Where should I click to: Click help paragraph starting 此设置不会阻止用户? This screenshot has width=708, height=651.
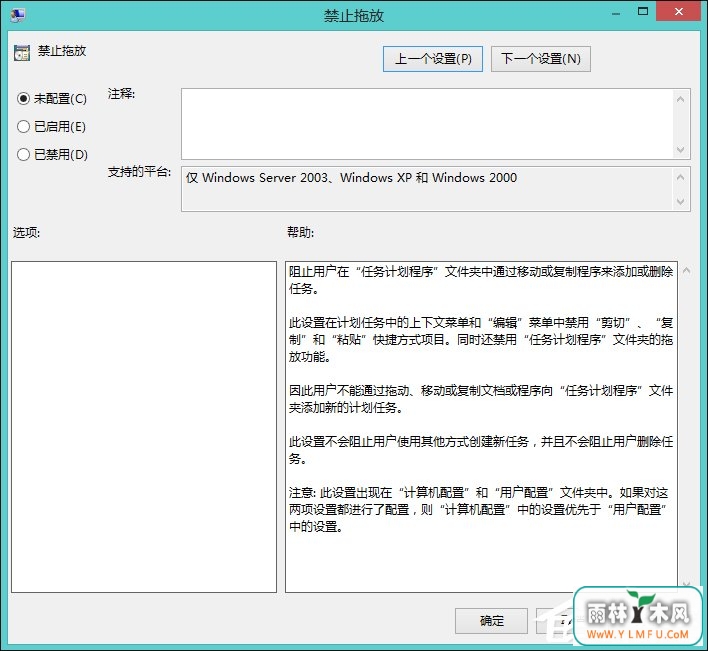(x=481, y=450)
